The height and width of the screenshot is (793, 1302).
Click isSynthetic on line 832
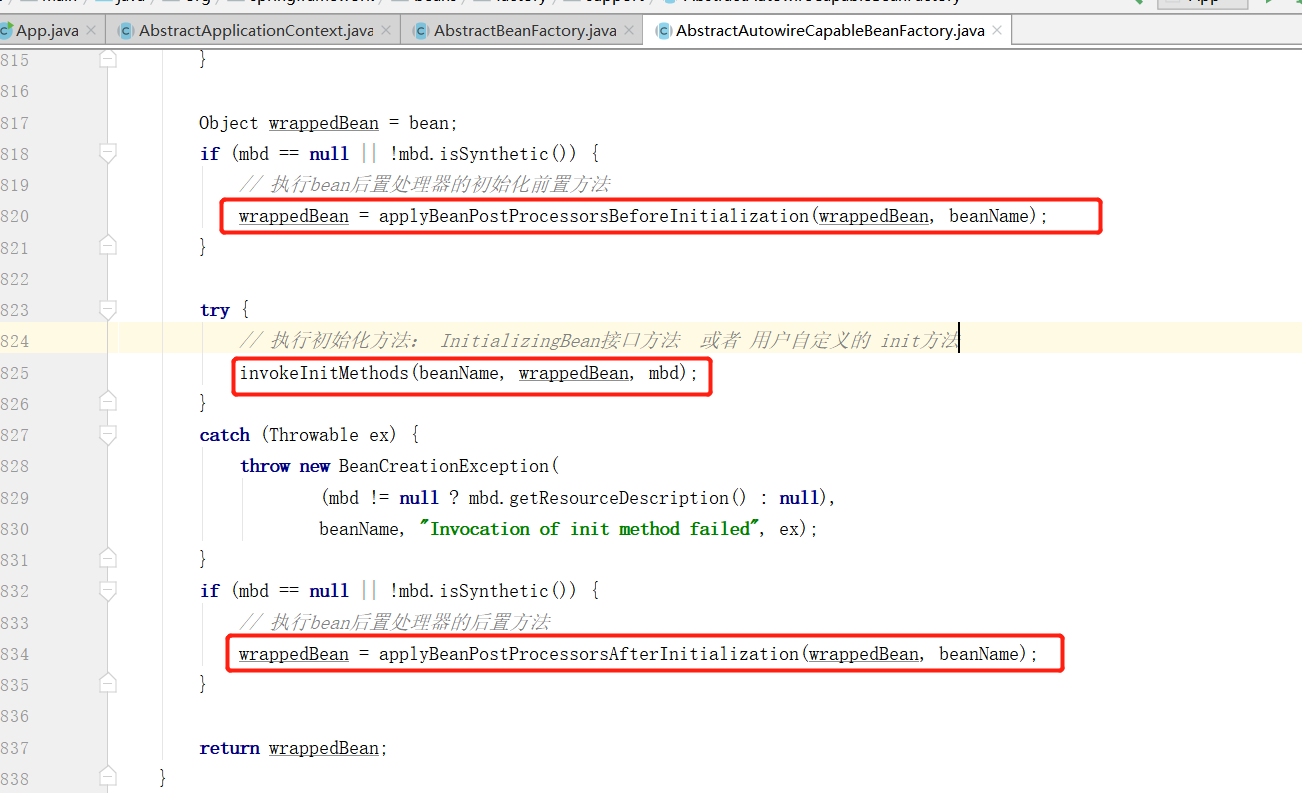click(x=494, y=591)
